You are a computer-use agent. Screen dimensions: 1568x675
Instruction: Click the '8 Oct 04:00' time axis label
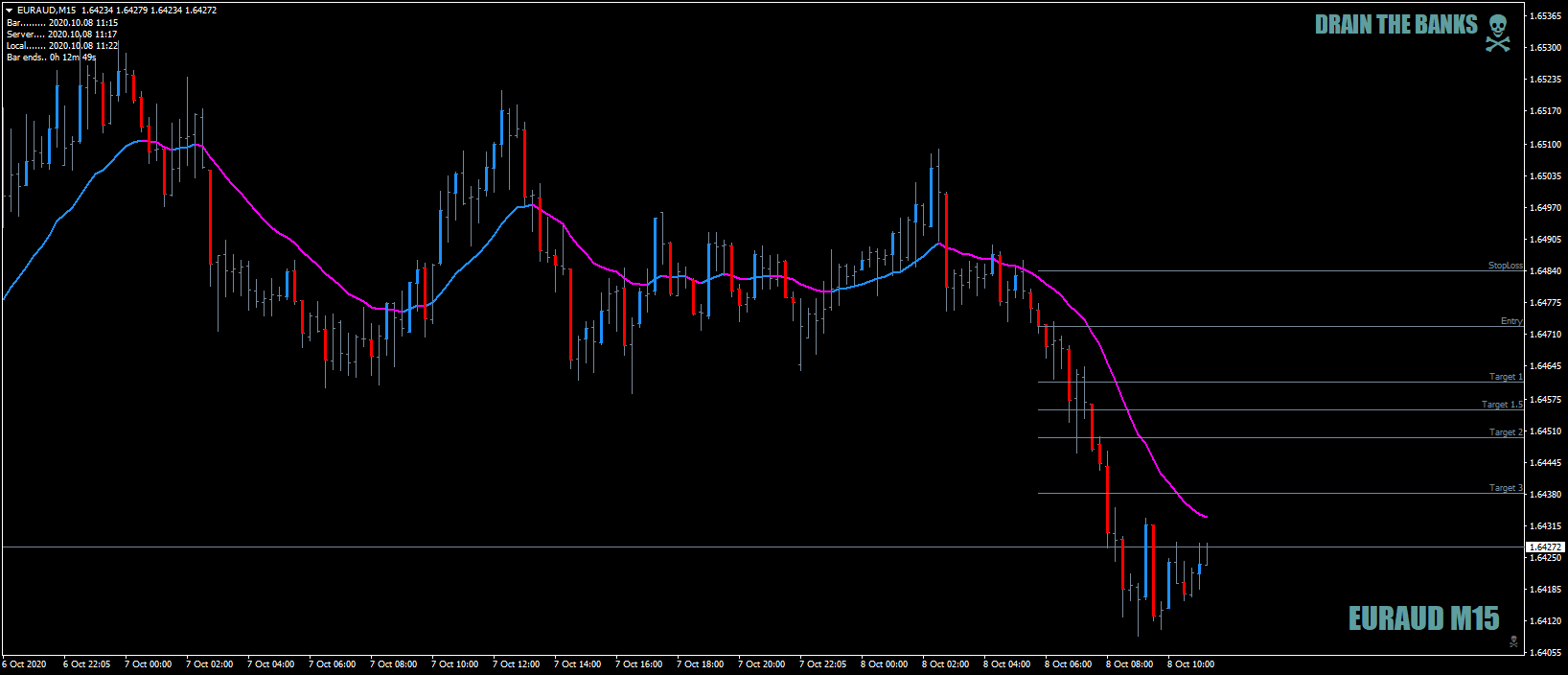pos(1006,664)
